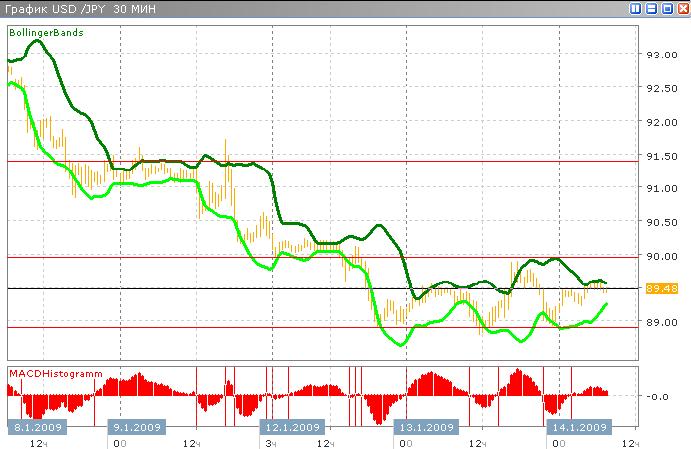This screenshot has width=691, height=449.
Task: Click the 8.1.2009 date marker
Action: [35, 427]
